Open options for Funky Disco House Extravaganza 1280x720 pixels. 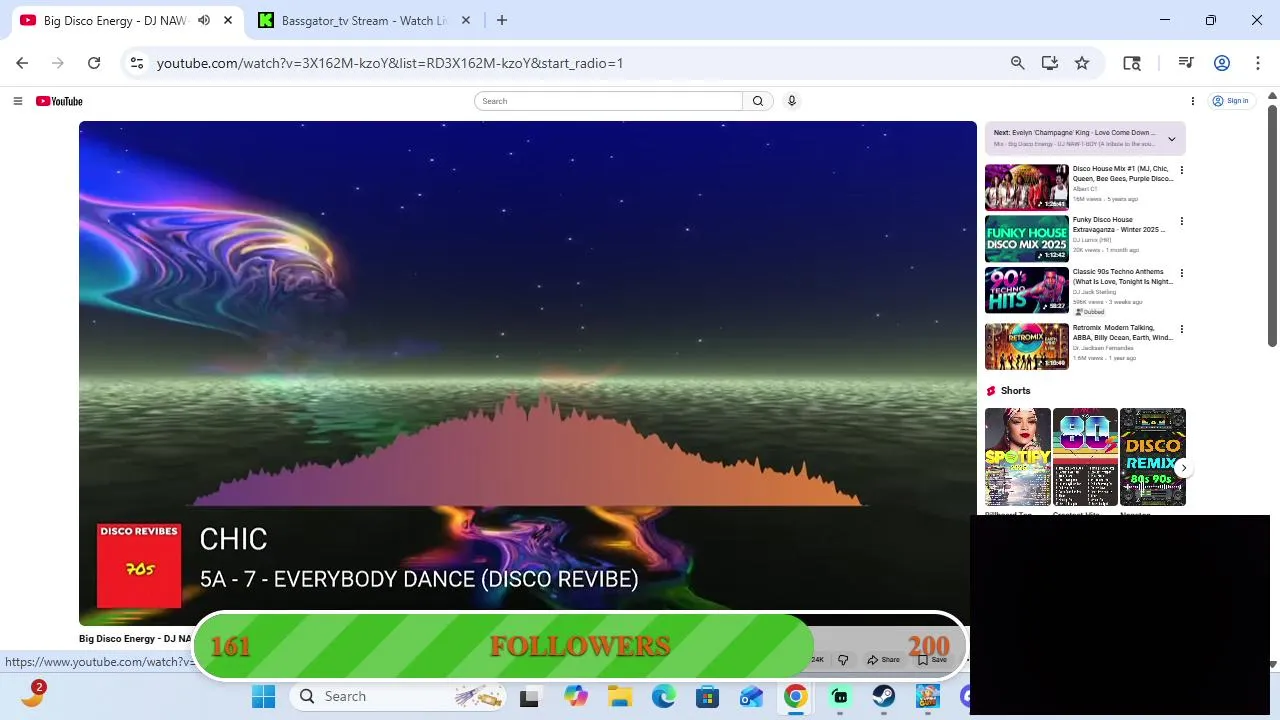click(x=1182, y=221)
